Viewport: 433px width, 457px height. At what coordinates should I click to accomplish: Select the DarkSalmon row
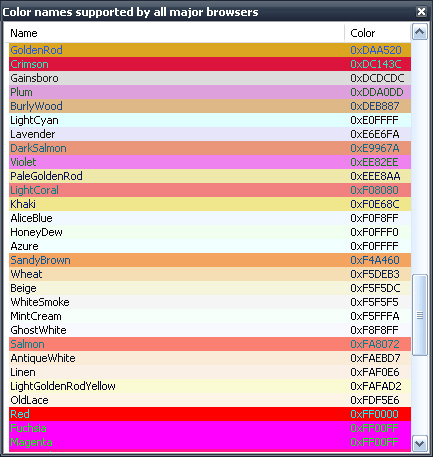coord(210,148)
